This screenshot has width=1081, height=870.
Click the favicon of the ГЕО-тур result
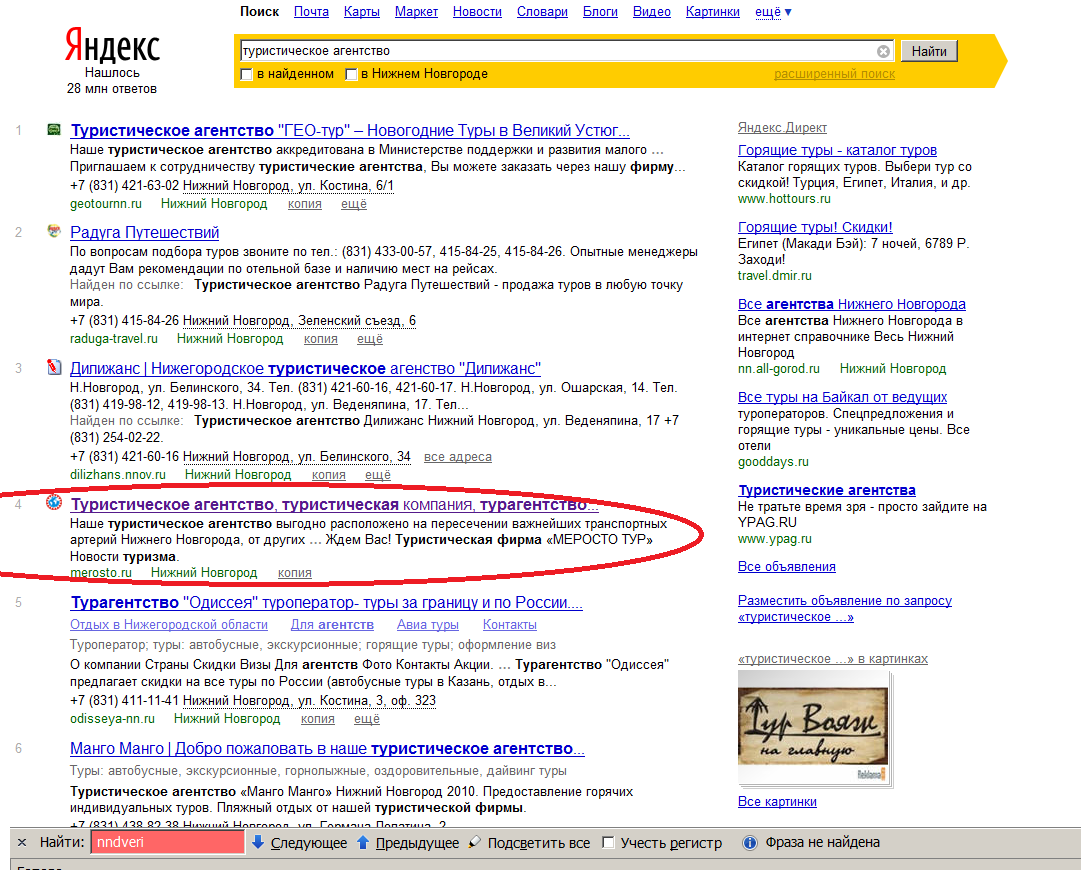(54, 130)
